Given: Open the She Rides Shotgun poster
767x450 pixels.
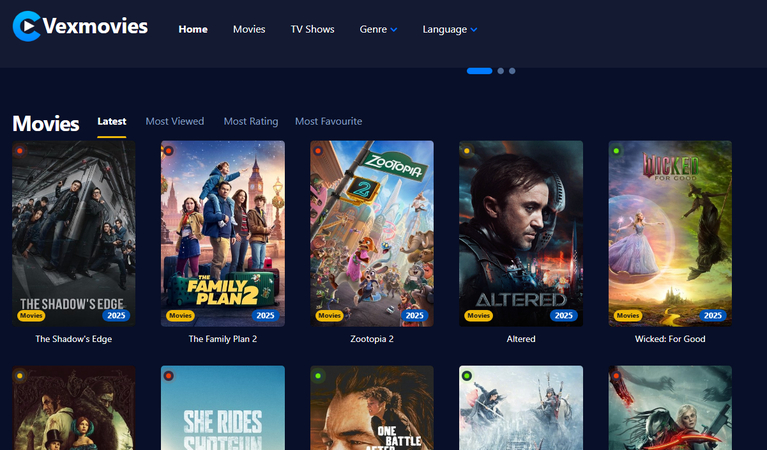Looking at the screenshot, I should pyautogui.click(x=223, y=408).
